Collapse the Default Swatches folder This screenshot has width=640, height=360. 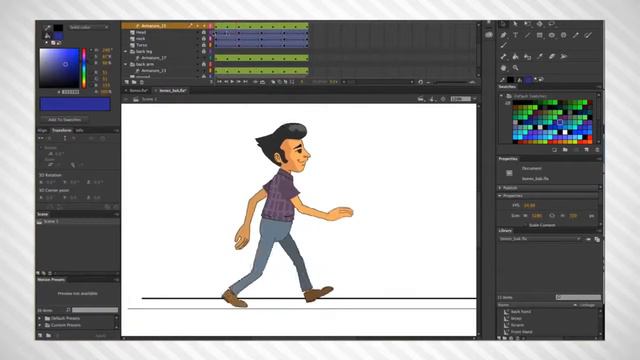[502, 96]
